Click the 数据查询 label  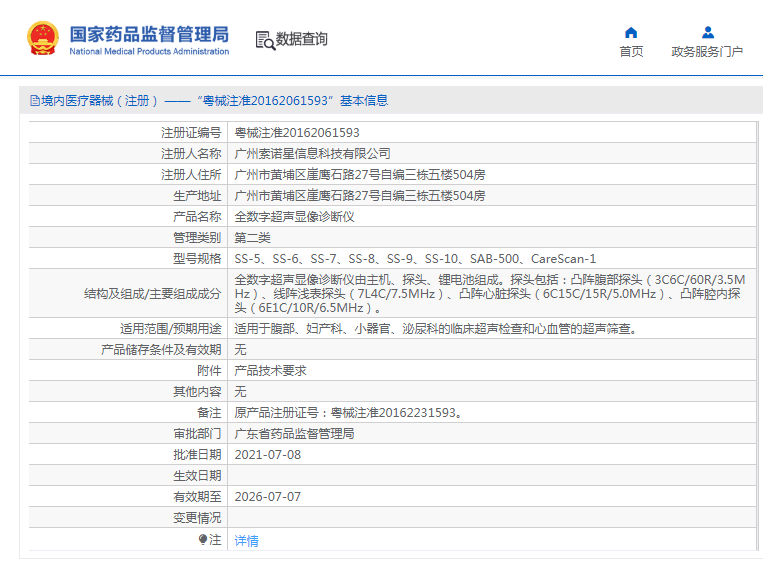302,40
